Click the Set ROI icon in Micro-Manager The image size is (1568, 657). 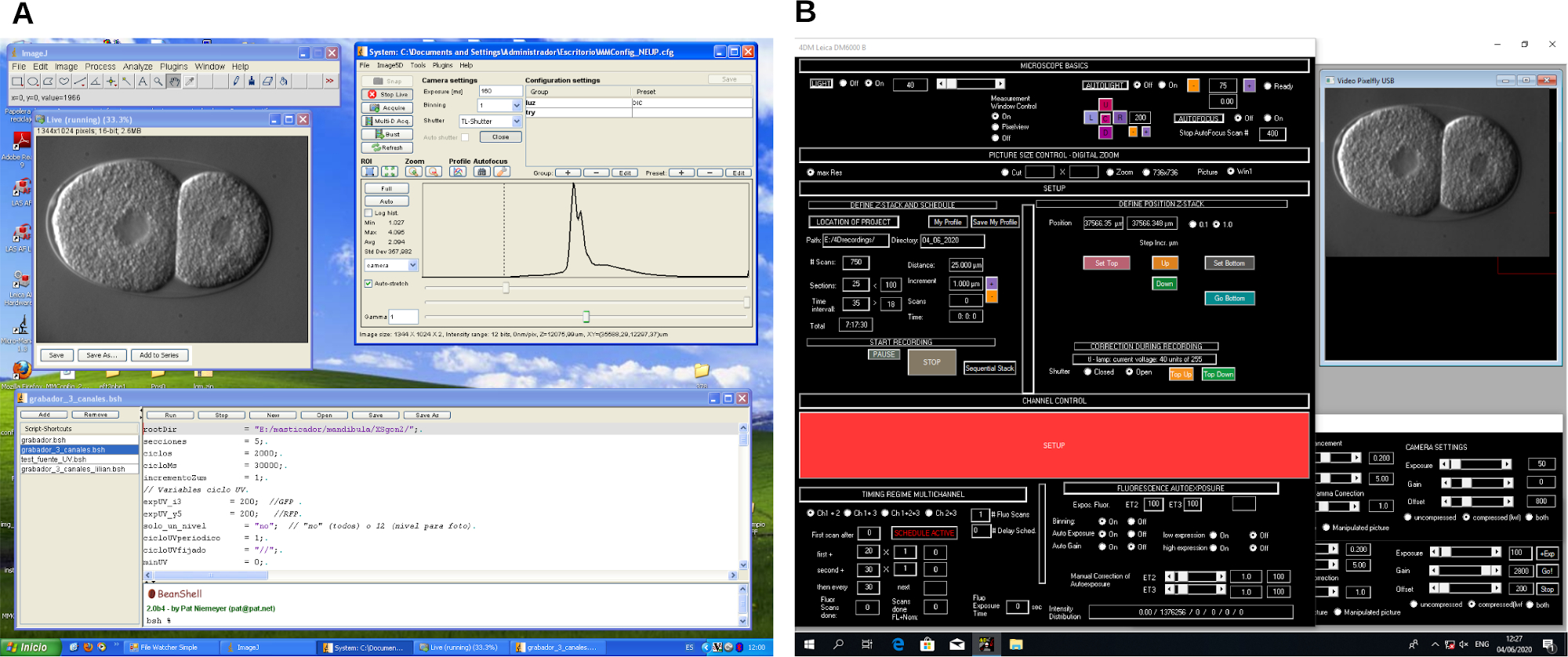tap(369, 172)
